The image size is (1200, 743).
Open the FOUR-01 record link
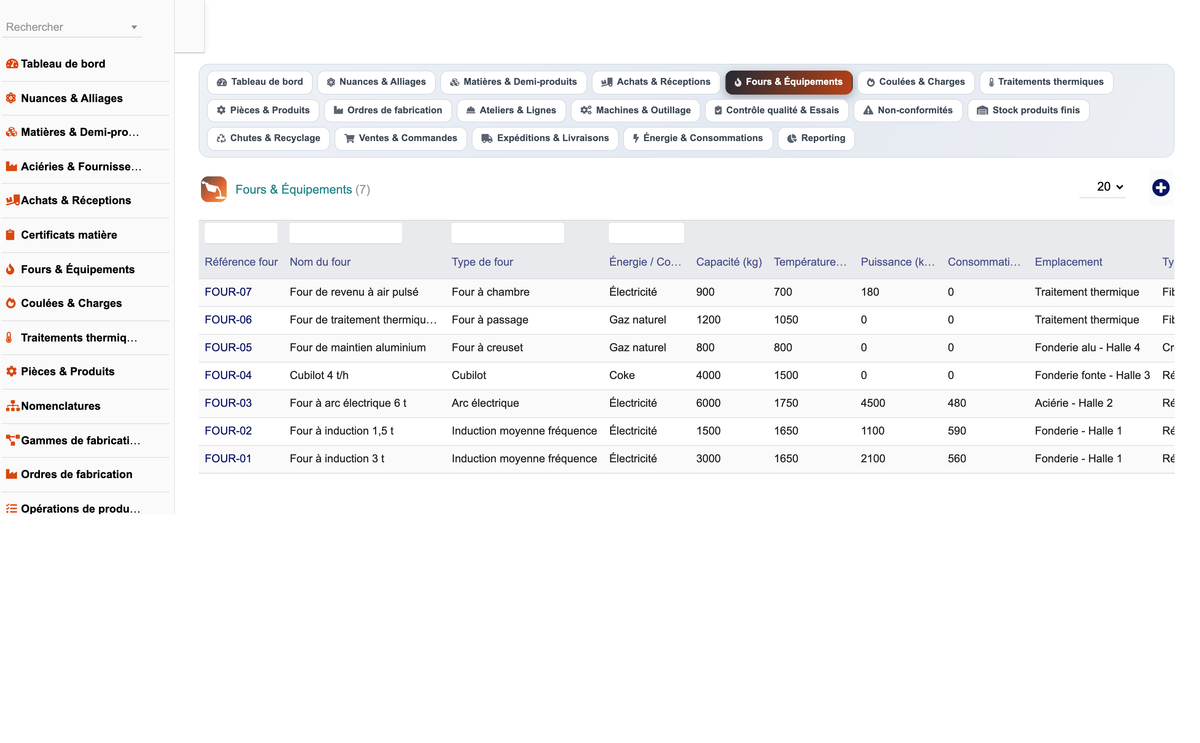228,459
